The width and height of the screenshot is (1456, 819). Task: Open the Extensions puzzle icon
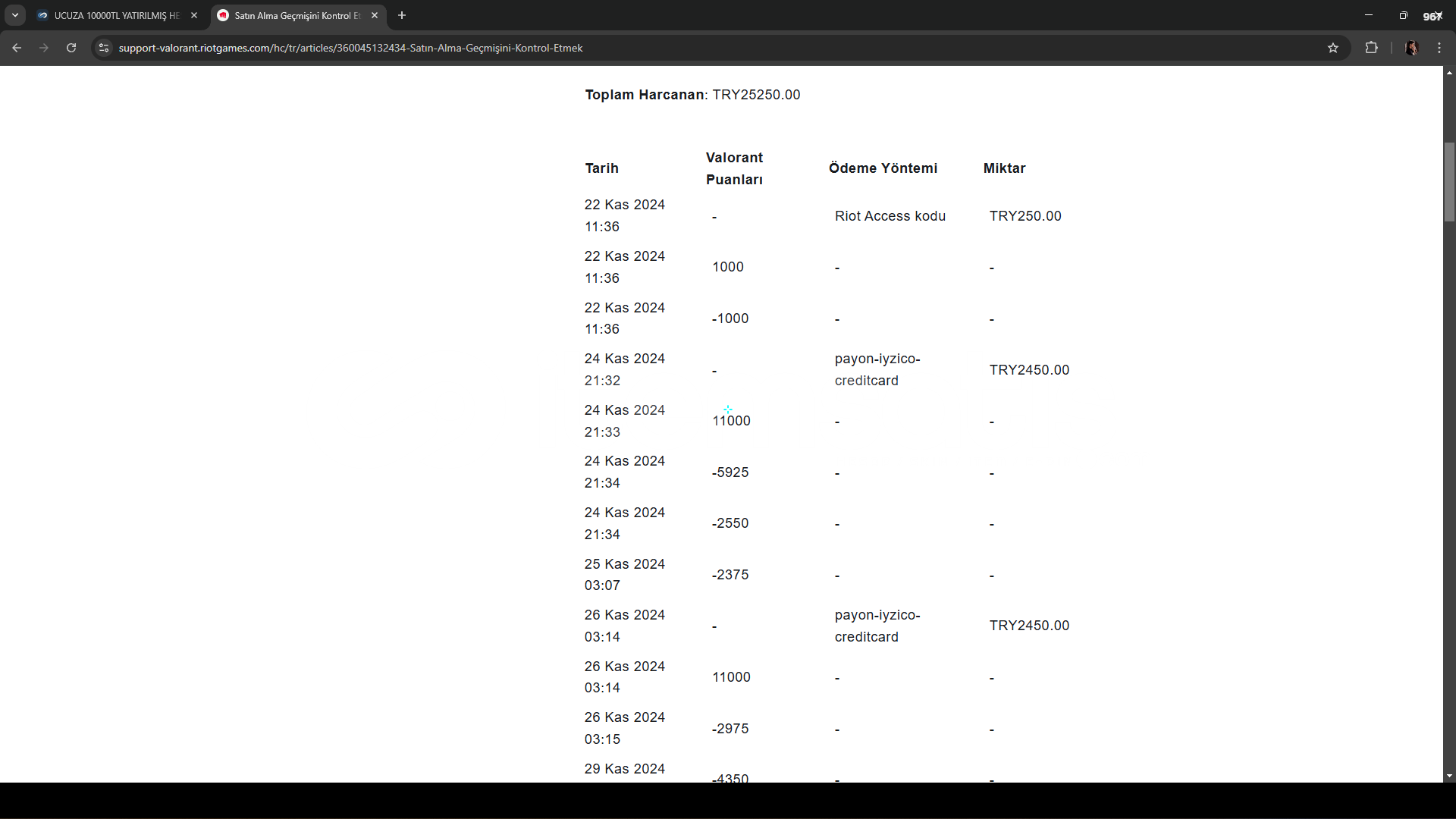click(x=1371, y=48)
